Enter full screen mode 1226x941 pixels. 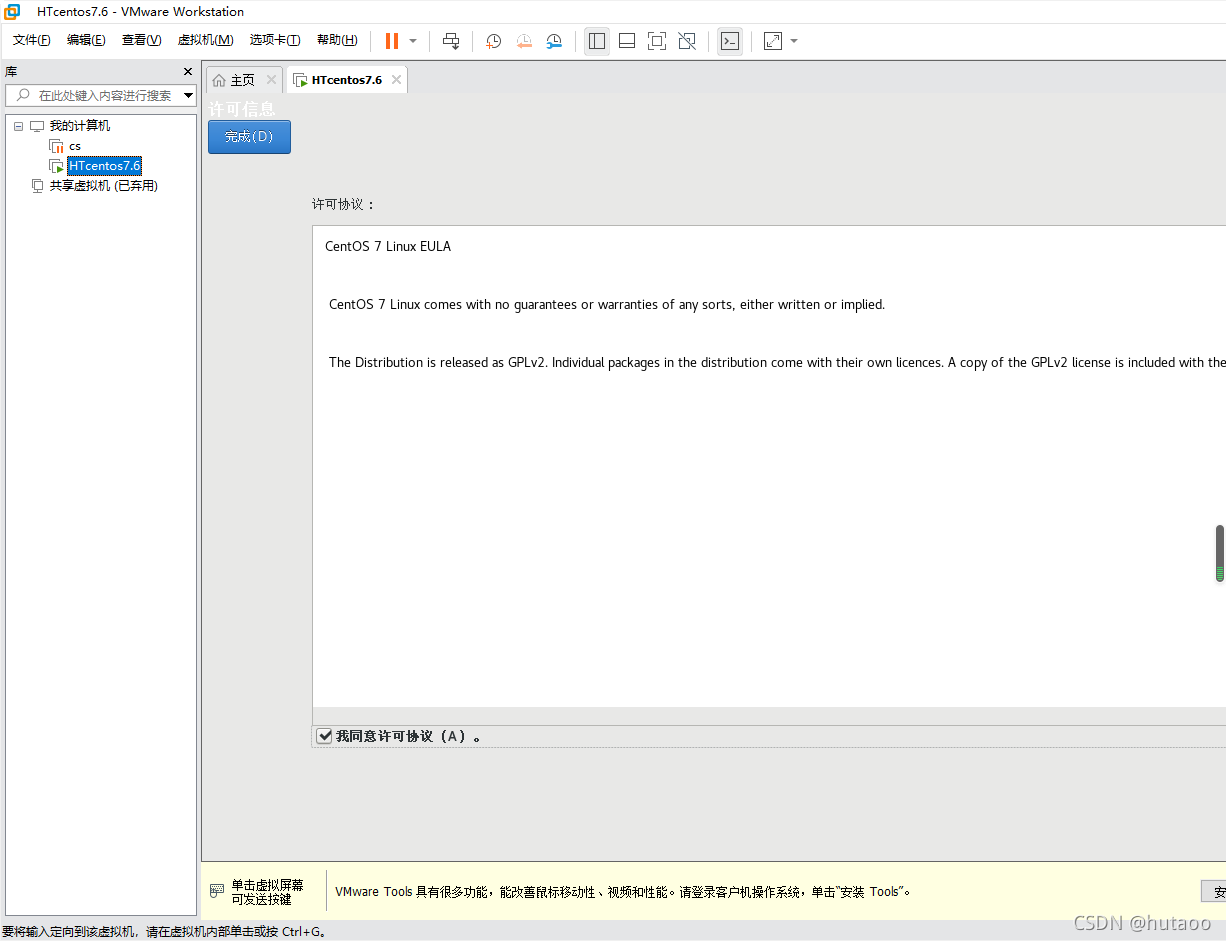657,41
